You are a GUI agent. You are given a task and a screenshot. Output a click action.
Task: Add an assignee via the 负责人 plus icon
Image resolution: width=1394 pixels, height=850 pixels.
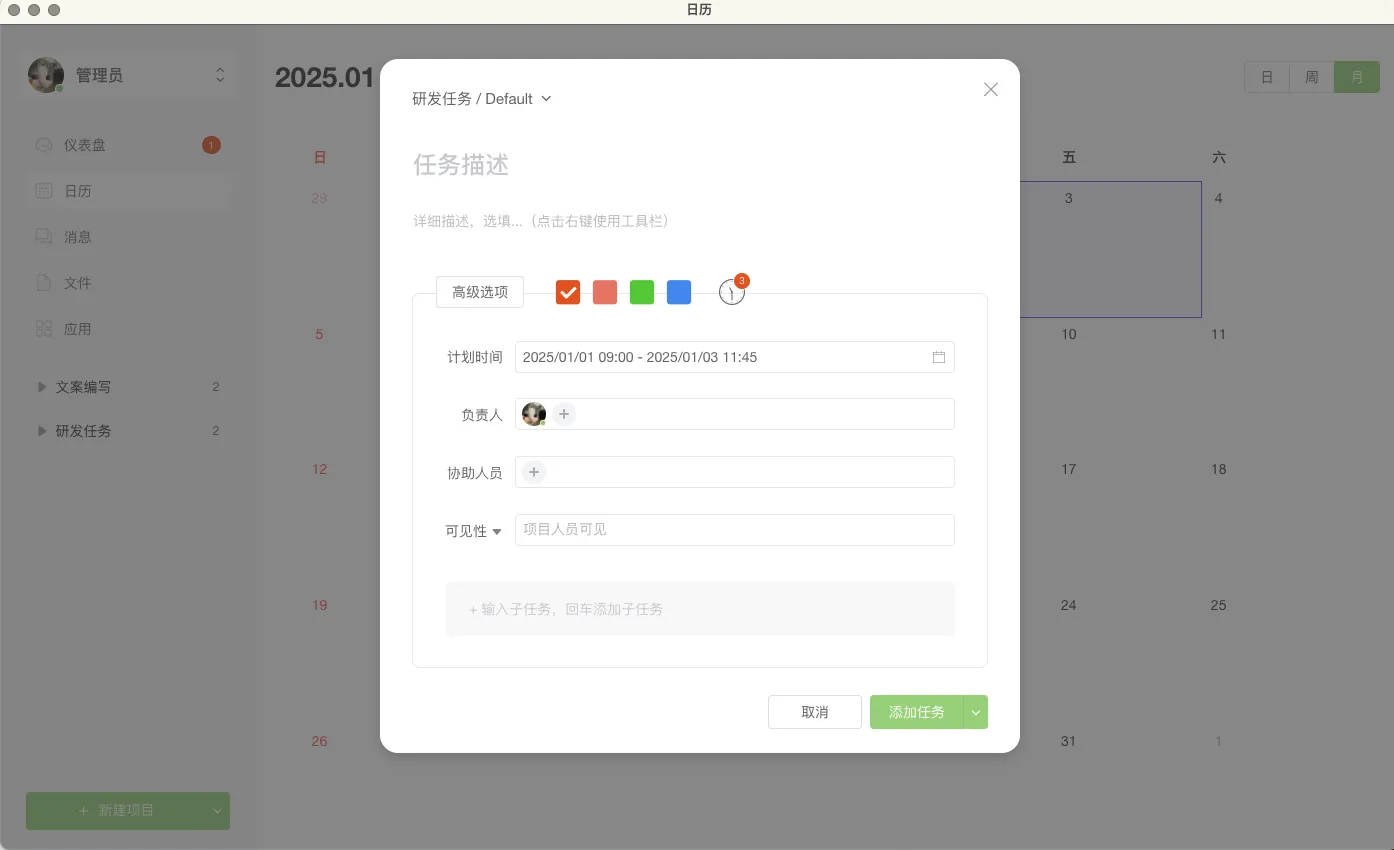(x=563, y=413)
